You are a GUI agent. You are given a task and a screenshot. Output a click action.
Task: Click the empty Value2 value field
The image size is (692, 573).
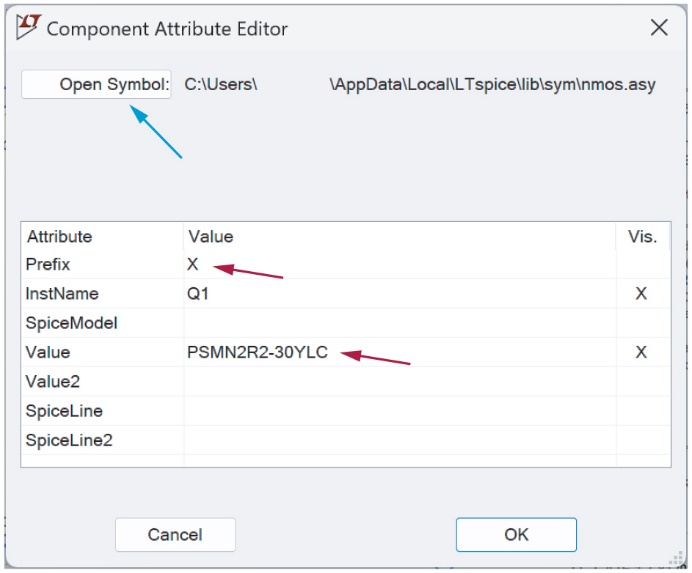[398, 381]
